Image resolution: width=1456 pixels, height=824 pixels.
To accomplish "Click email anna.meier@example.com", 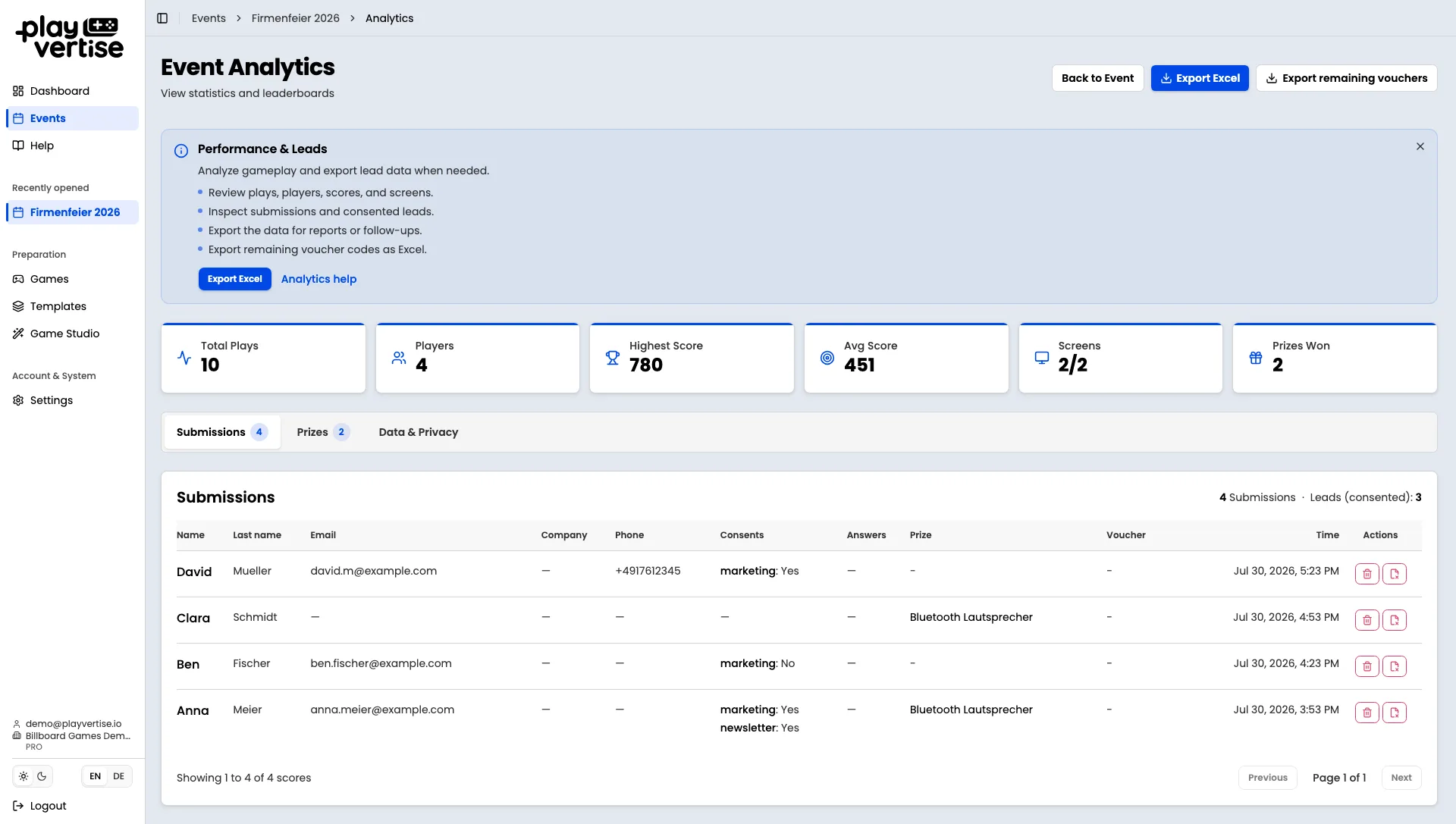I will click(382, 710).
